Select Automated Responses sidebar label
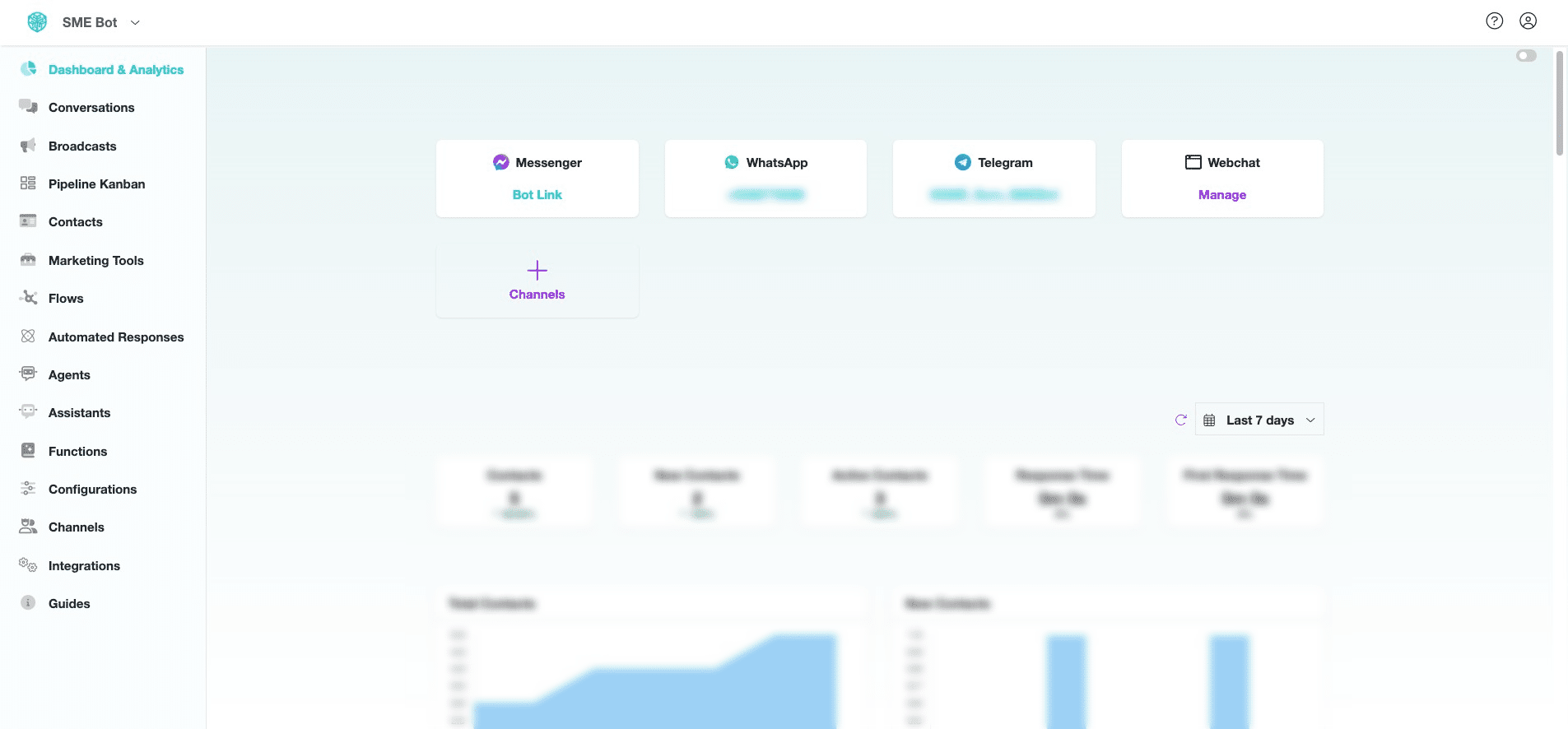 [116, 337]
